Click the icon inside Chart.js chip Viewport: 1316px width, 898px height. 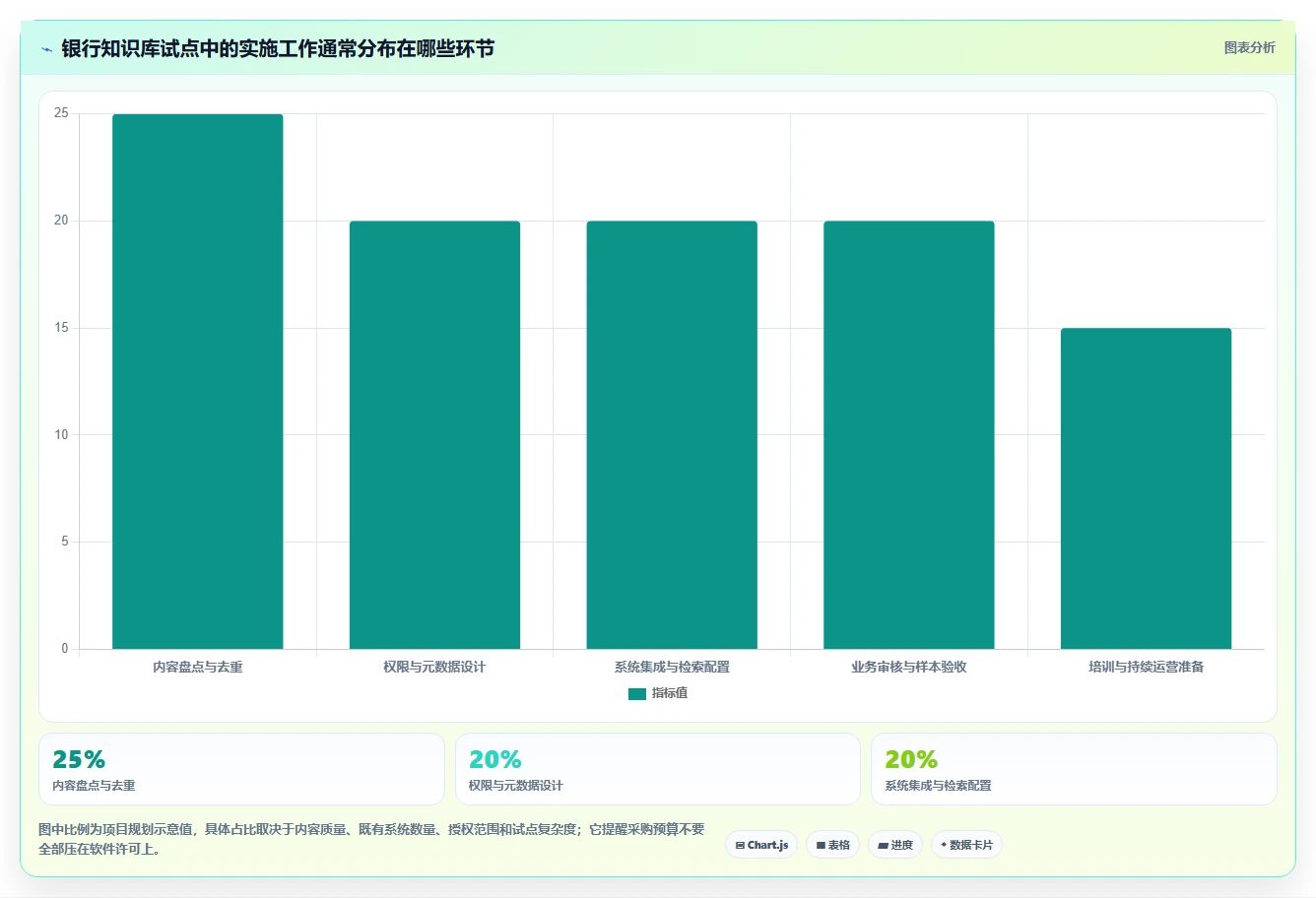[x=740, y=845]
